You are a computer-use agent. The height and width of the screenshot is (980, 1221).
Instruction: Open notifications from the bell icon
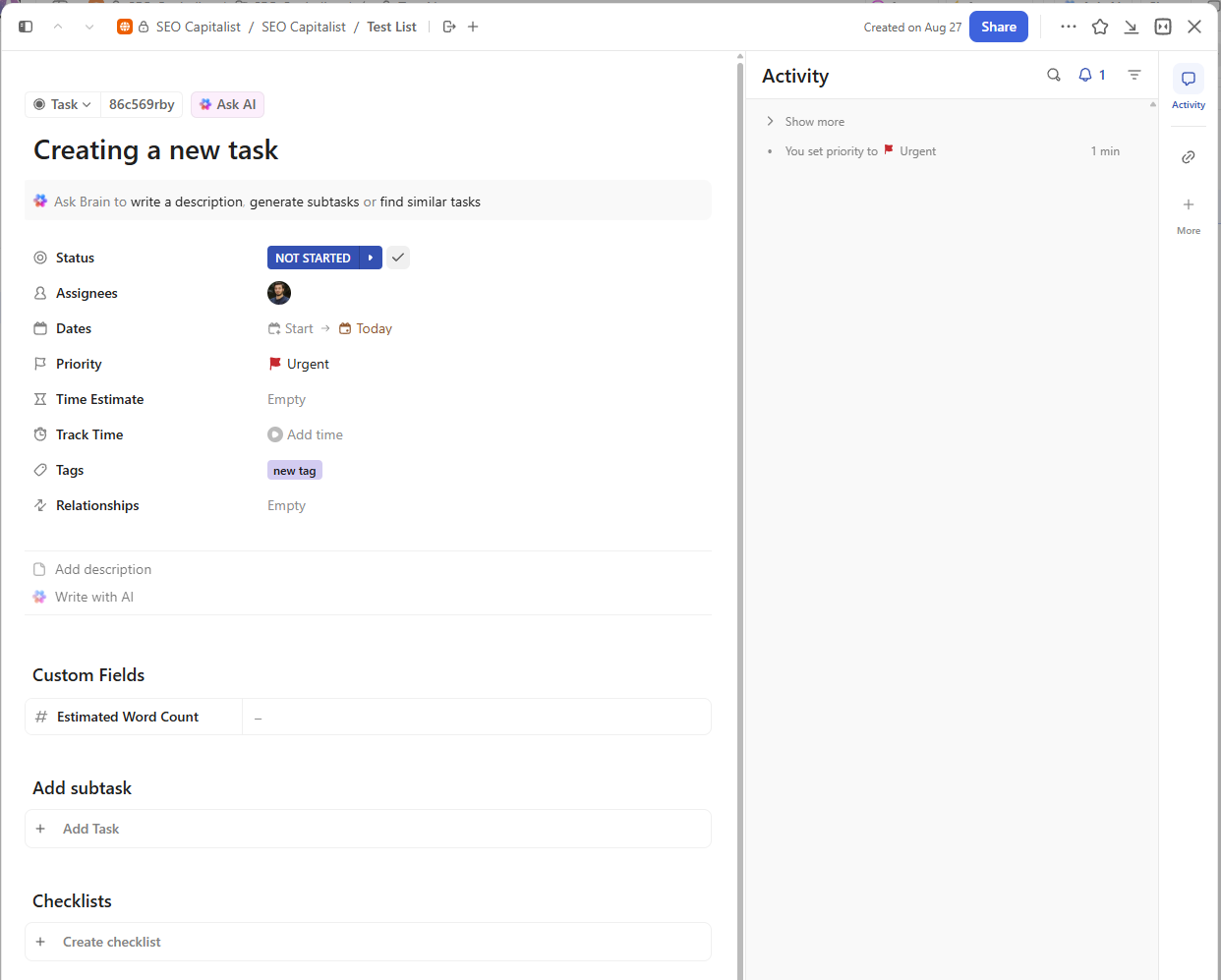[x=1084, y=75]
